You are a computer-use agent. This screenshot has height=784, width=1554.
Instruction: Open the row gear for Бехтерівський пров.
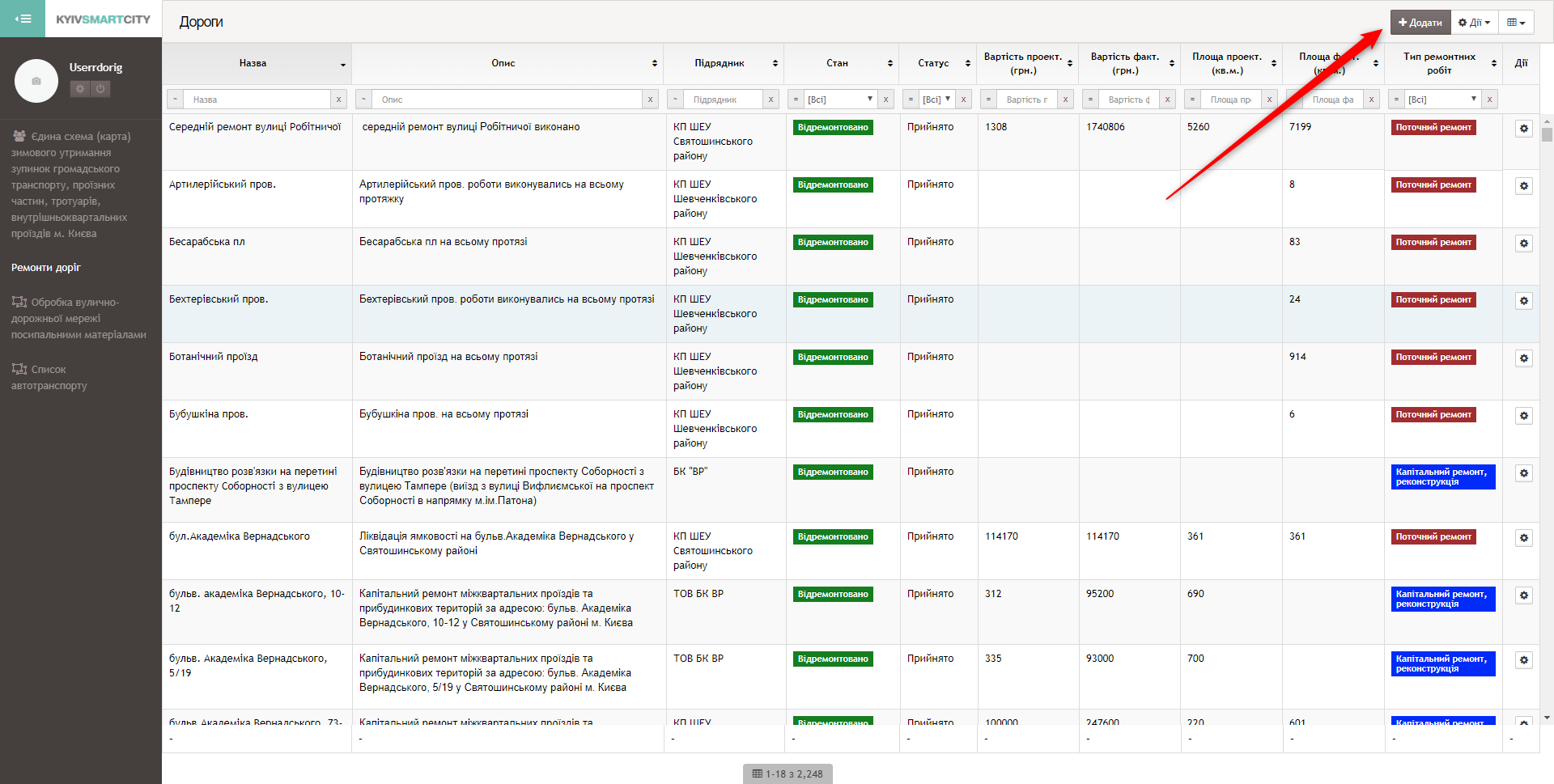click(1524, 301)
